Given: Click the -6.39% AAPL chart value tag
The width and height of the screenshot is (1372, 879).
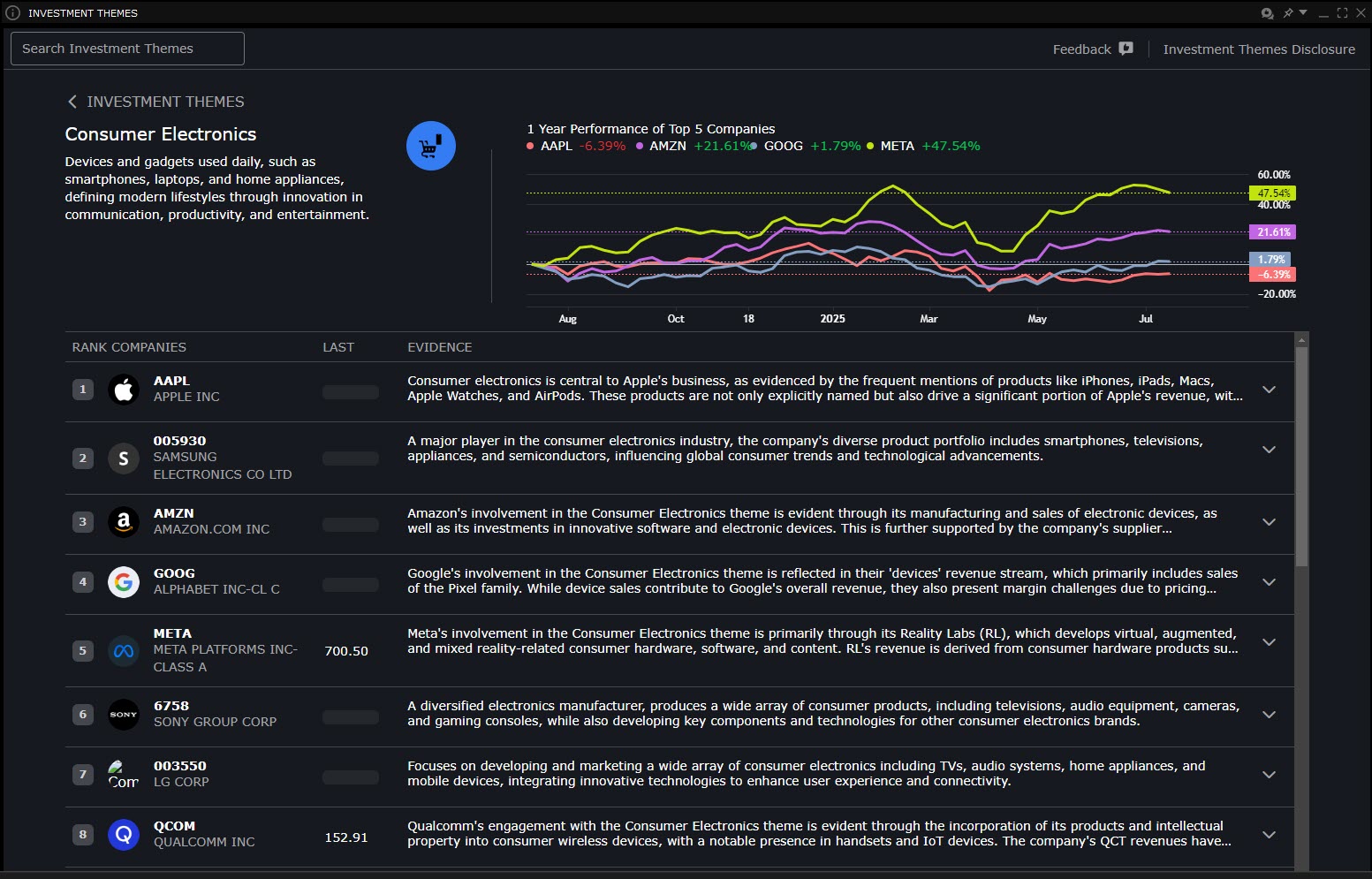Looking at the screenshot, I should (1272, 274).
